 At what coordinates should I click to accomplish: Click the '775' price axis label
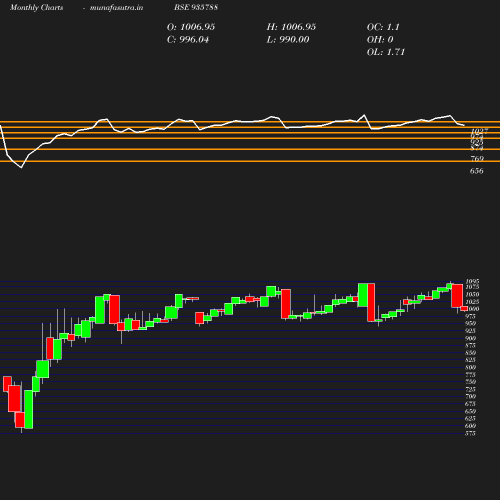pos(470,375)
